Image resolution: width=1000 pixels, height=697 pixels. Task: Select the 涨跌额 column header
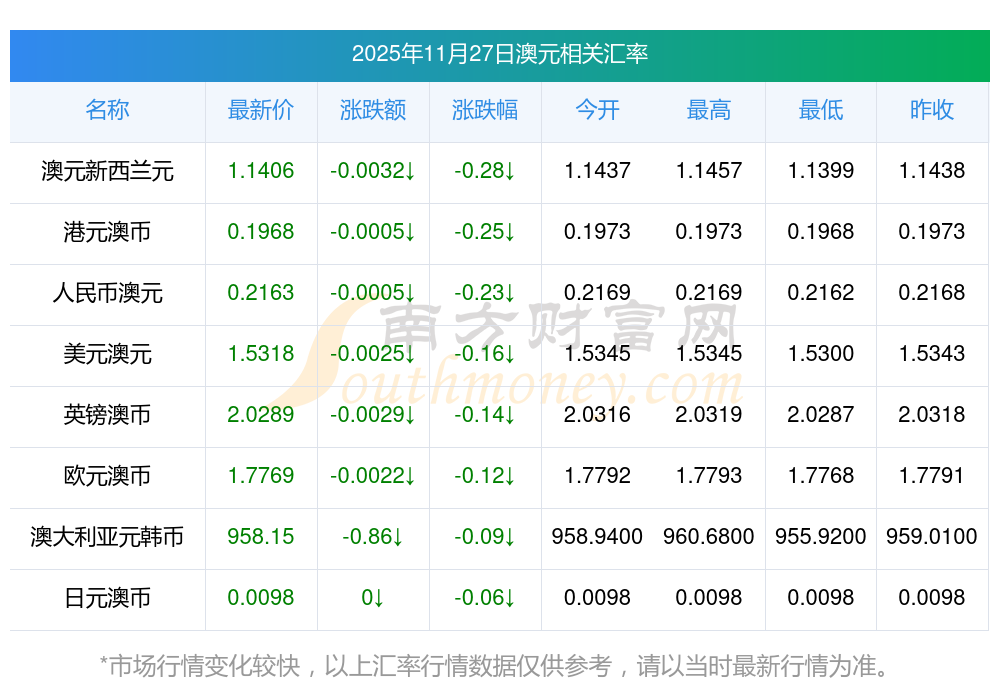click(373, 111)
